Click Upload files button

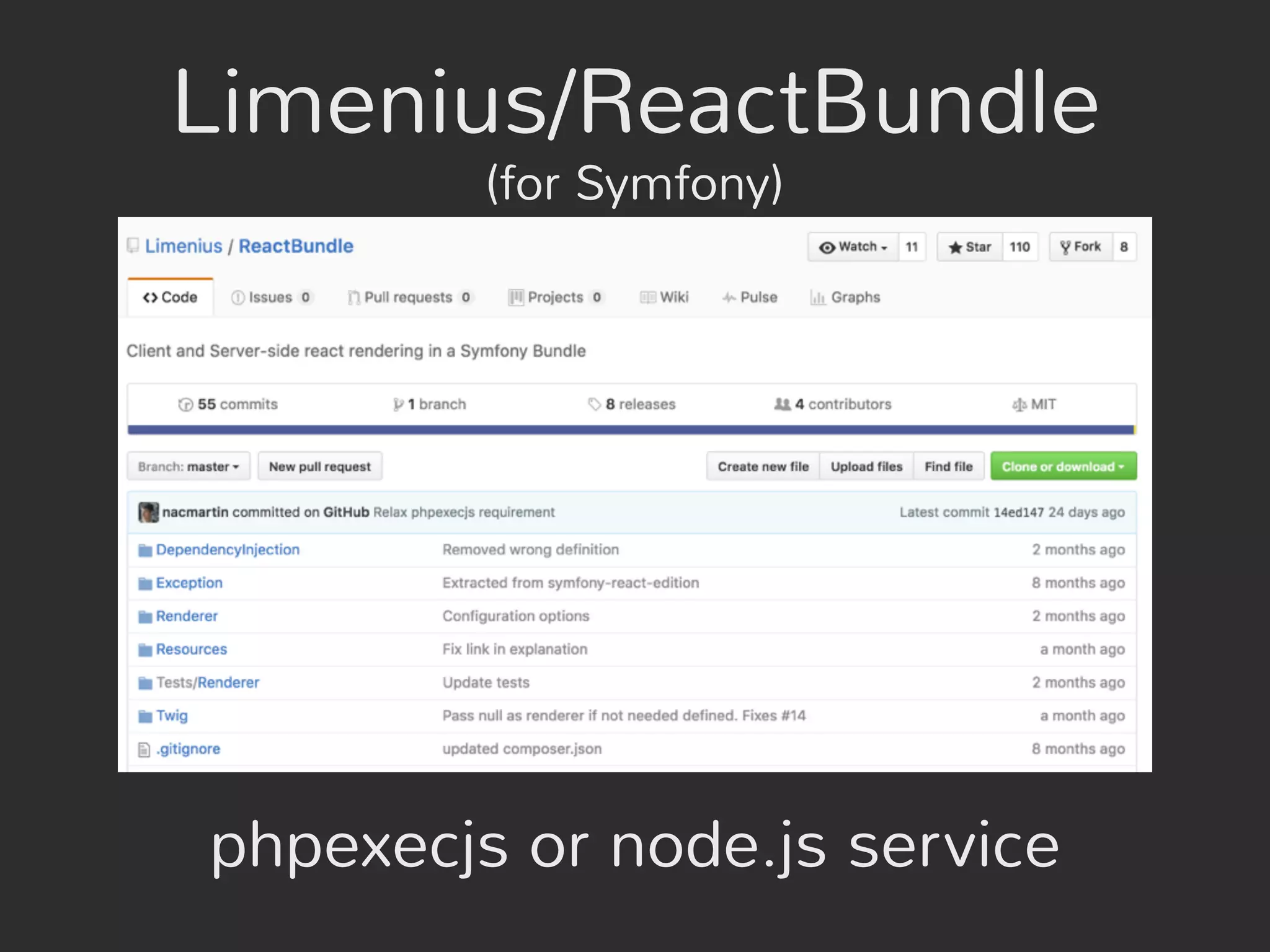click(866, 466)
